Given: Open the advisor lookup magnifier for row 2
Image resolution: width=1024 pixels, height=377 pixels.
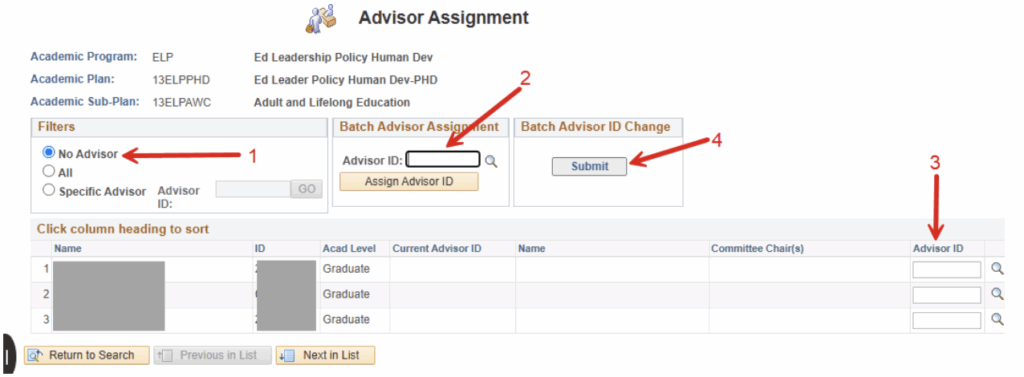Looking at the screenshot, I should 997,294.
